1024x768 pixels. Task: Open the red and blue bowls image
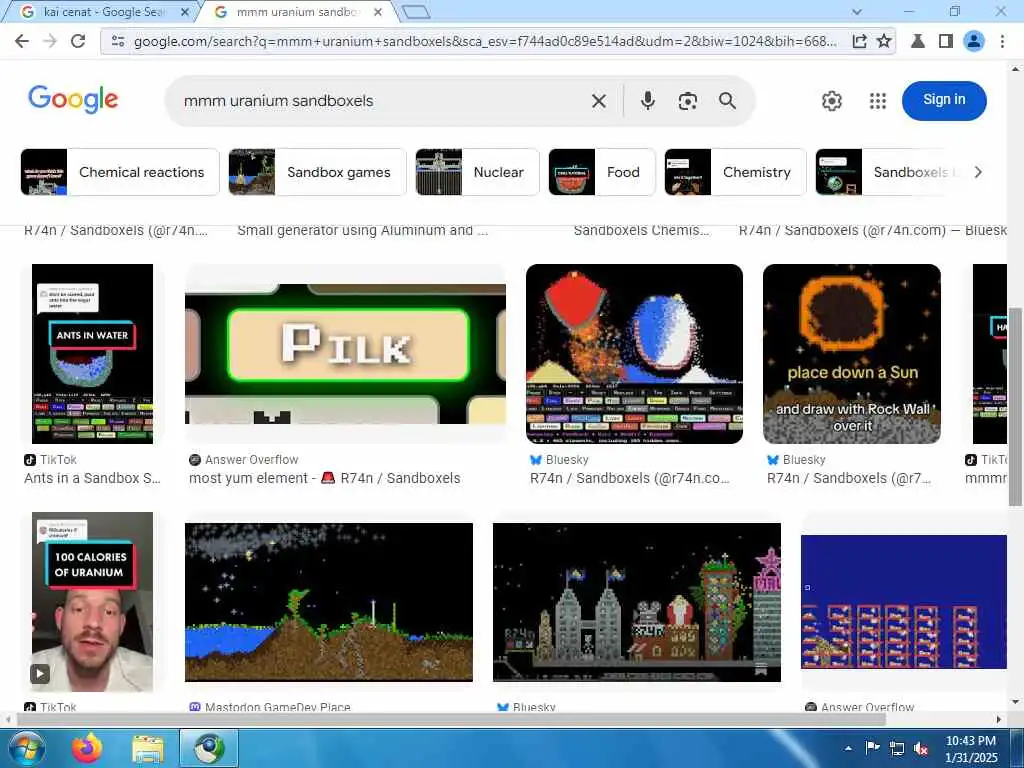(634, 353)
